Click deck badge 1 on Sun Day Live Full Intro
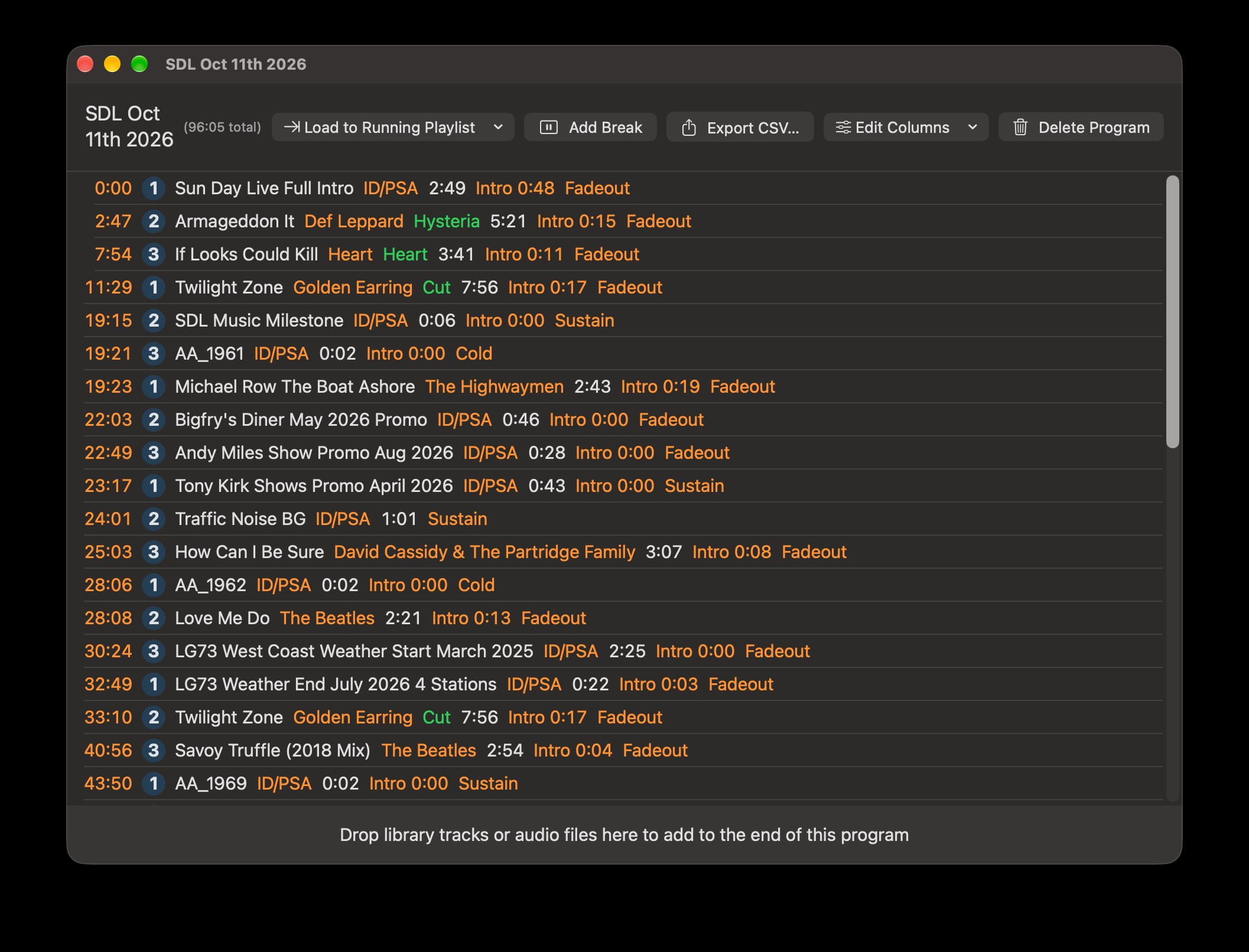This screenshot has height=952, width=1249. click(154, 188)
